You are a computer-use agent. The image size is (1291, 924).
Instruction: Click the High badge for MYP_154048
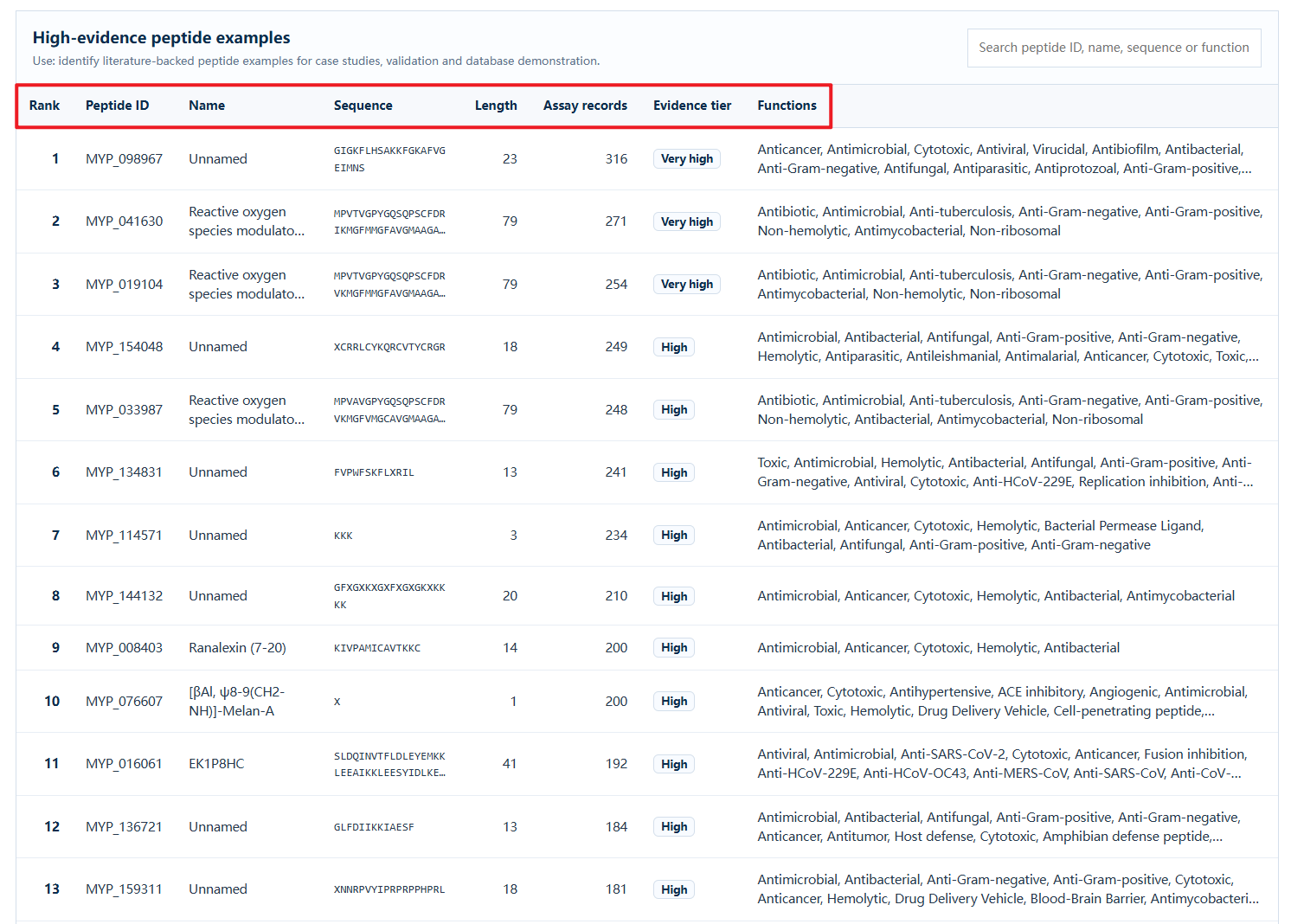point(674,347)
